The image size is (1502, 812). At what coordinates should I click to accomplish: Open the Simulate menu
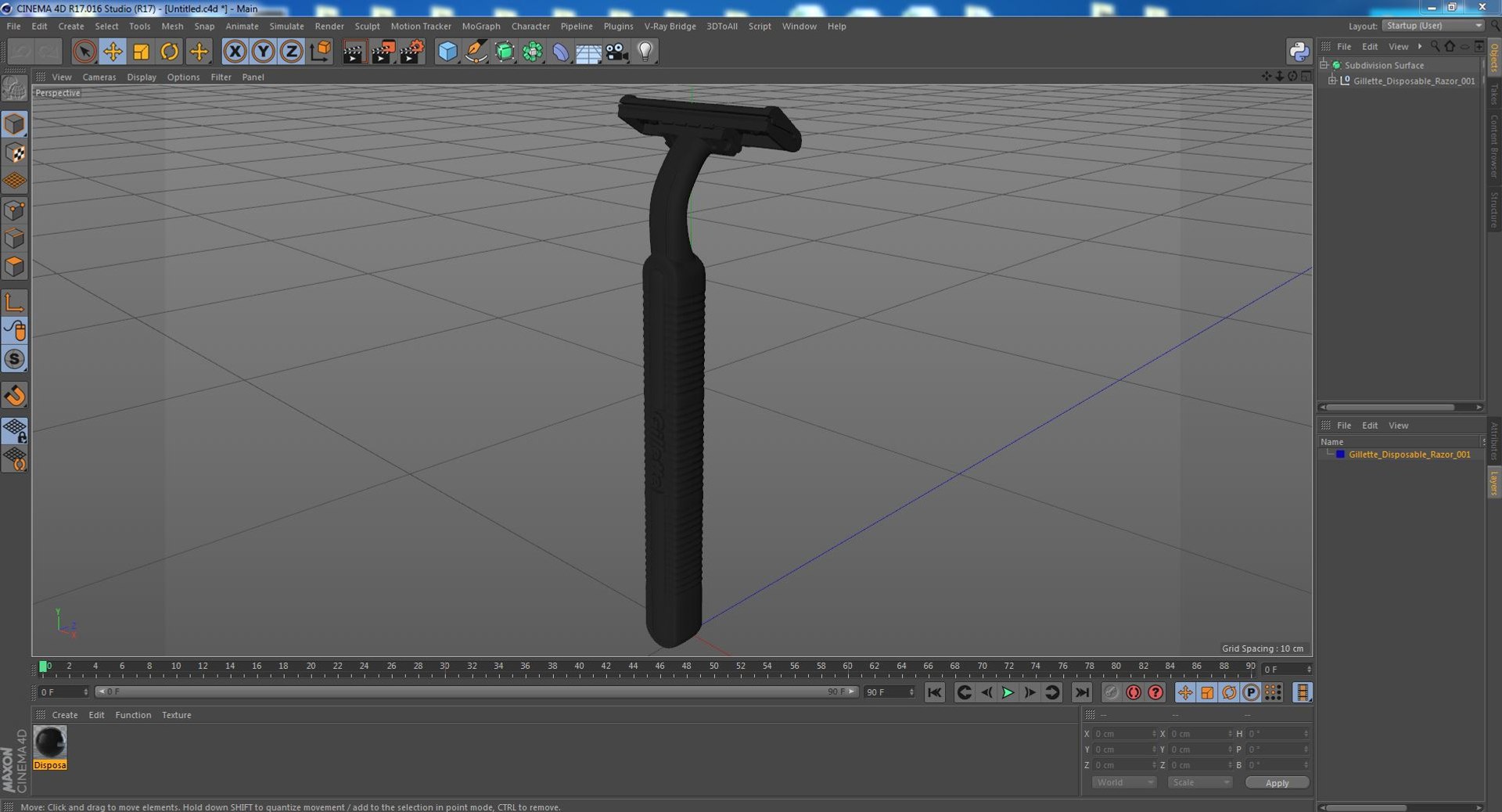coord(286,26)
